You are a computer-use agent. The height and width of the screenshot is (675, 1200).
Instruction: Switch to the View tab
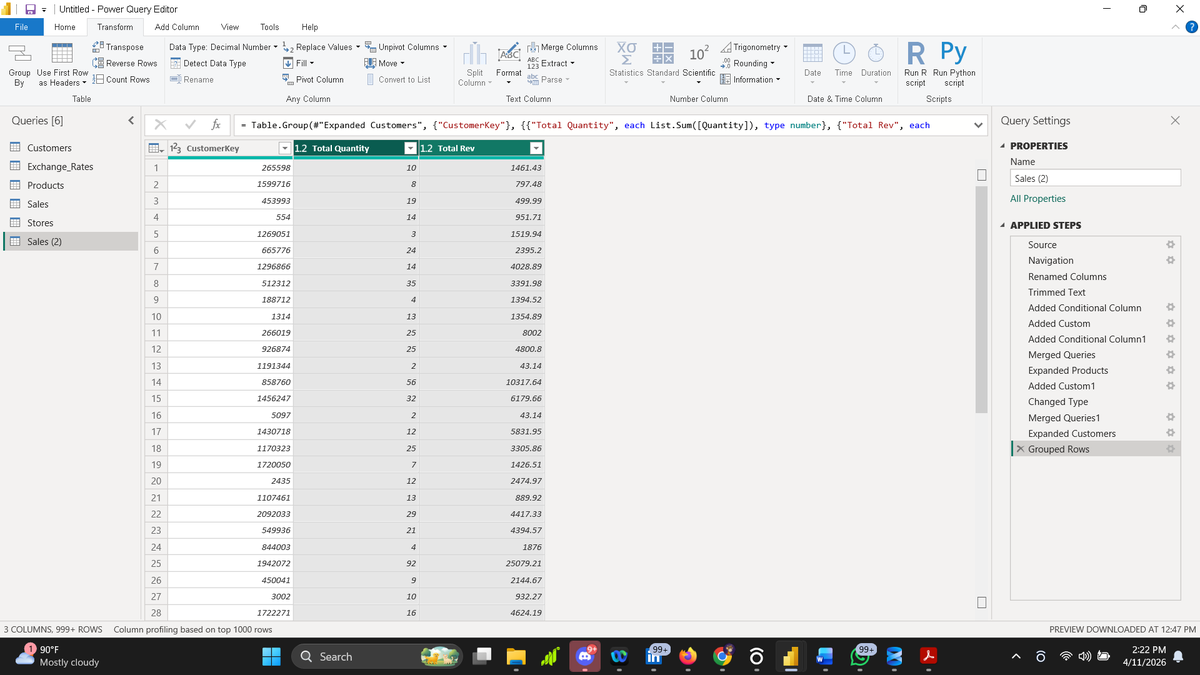point(229,27)
